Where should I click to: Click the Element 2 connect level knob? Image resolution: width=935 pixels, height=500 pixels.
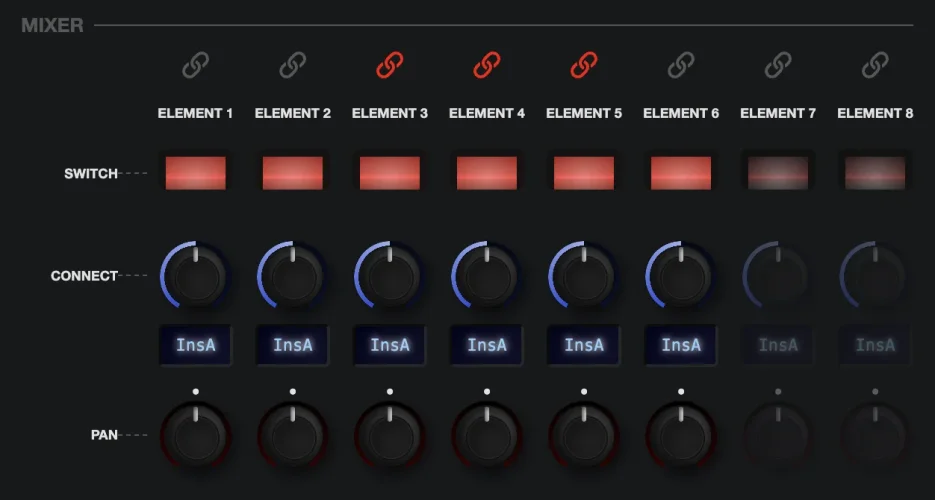click(x=292, y=275)
